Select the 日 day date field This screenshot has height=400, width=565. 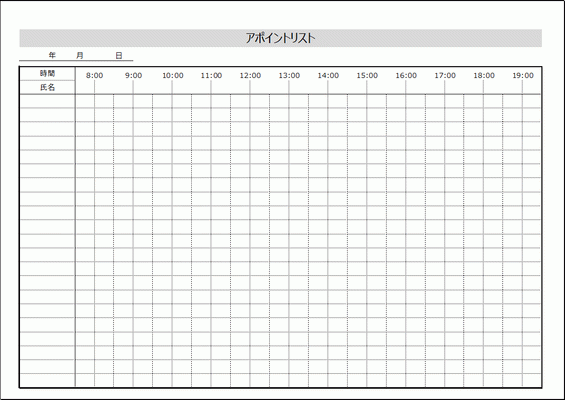pos(119,55)
